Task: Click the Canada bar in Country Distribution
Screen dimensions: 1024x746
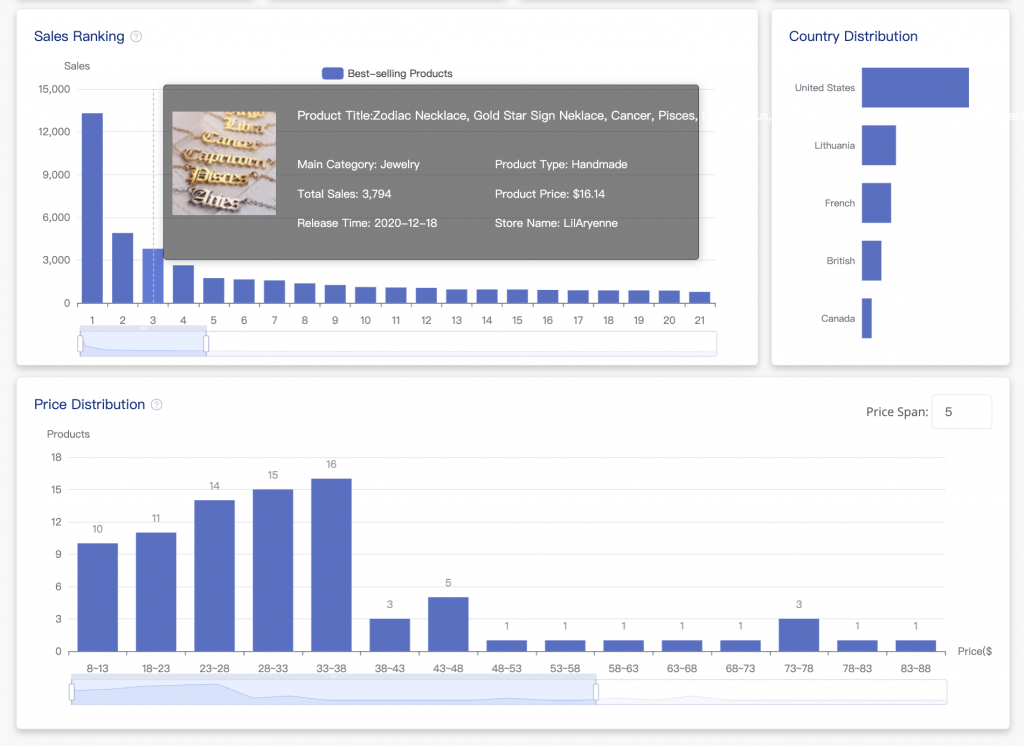Action: click(866, 318)
